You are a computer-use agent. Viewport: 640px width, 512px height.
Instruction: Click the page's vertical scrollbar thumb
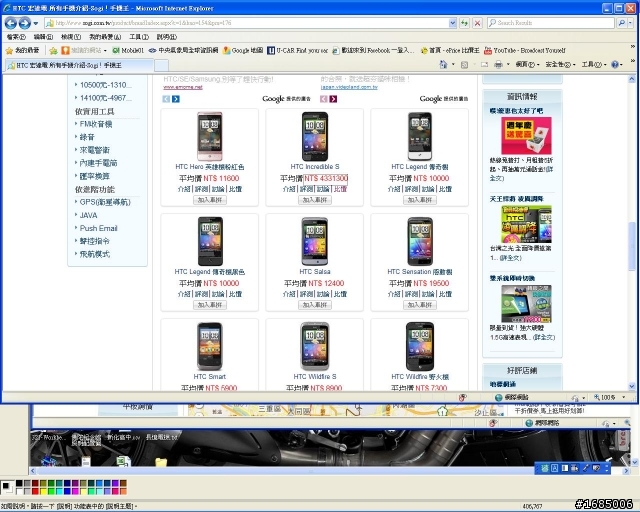tap(631, 246)
